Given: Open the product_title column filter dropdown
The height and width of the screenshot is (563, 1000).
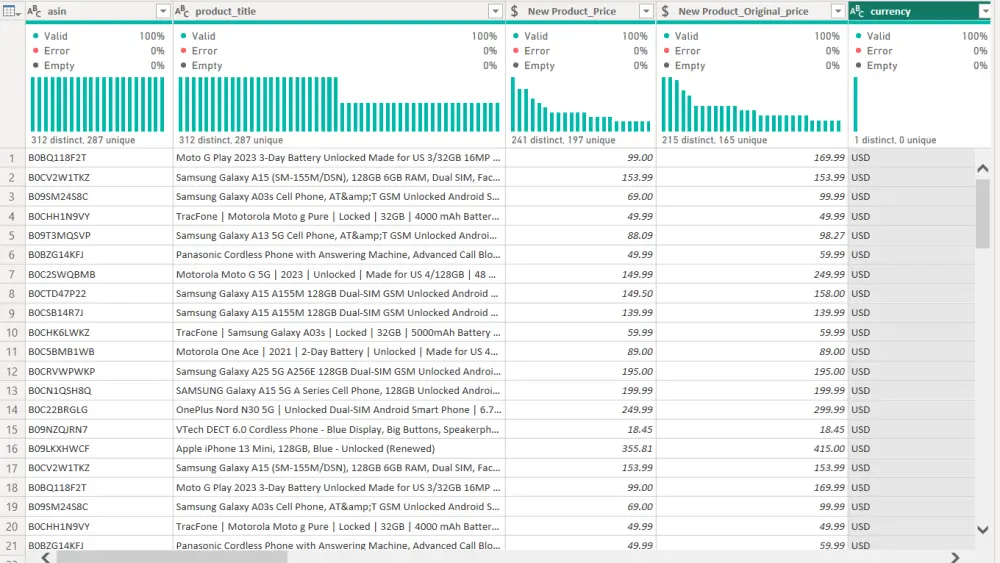Looking at the screenshot, I should point(496,11).
